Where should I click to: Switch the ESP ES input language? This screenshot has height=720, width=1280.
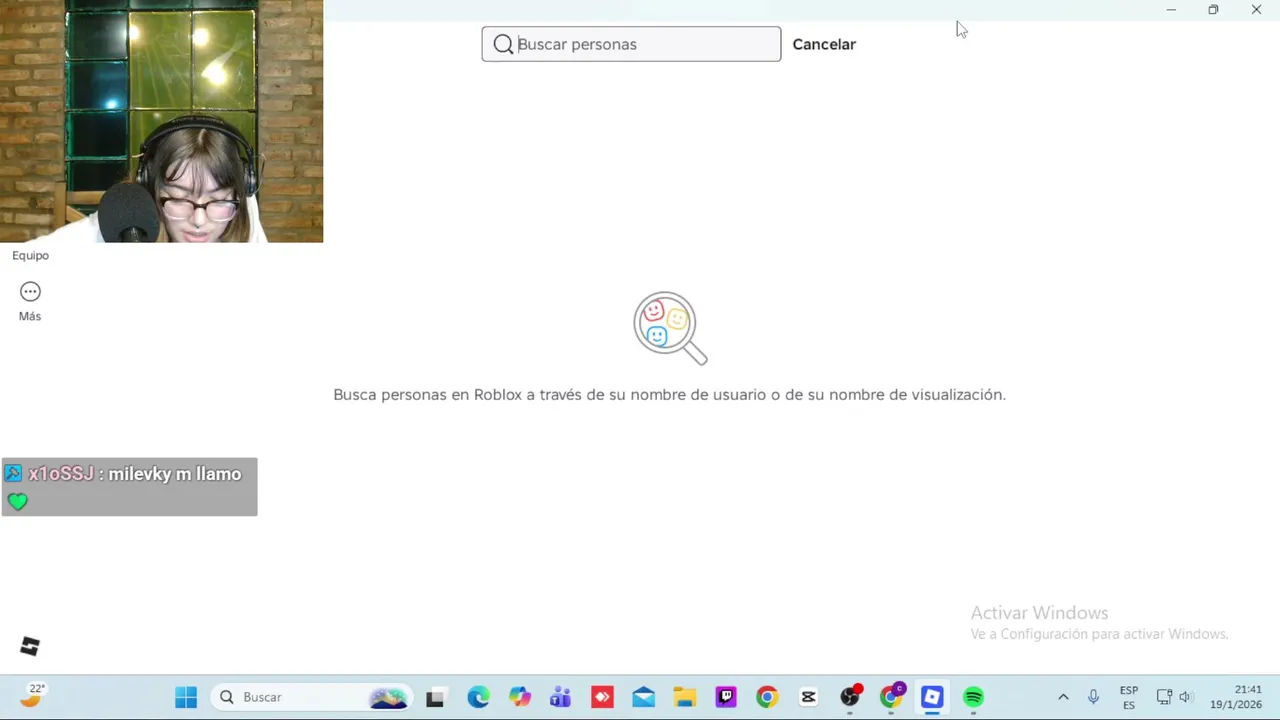1129,697
